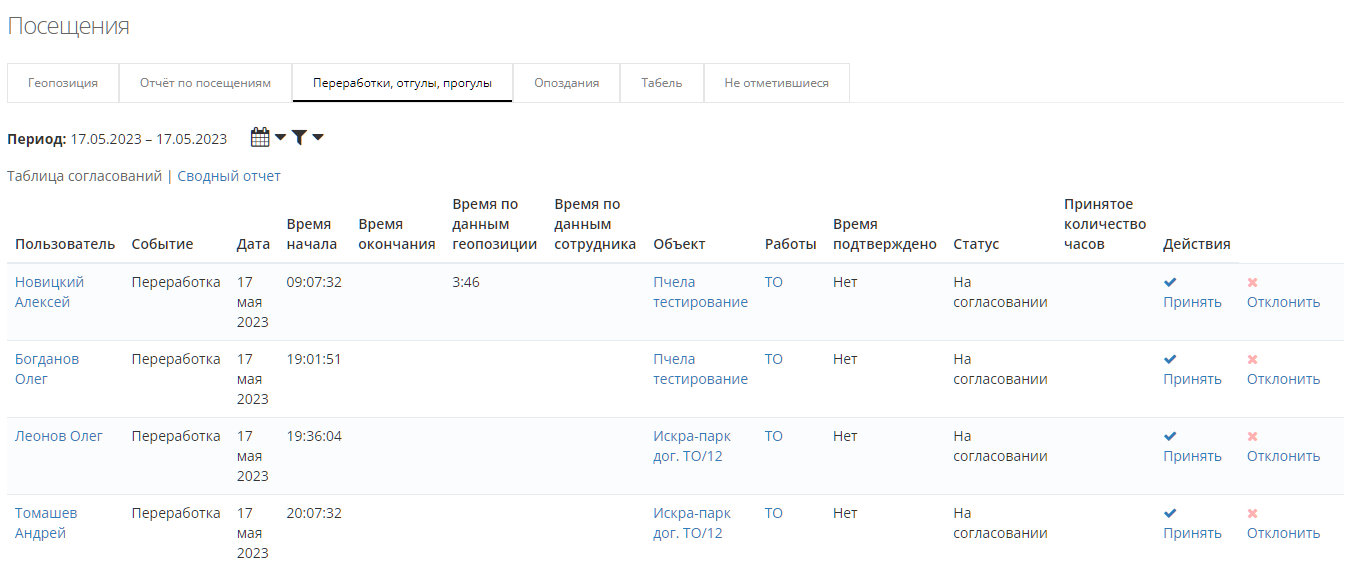Reject overtime request for Томашев Андрей
1357x573 pixels.
[1283, 533]
